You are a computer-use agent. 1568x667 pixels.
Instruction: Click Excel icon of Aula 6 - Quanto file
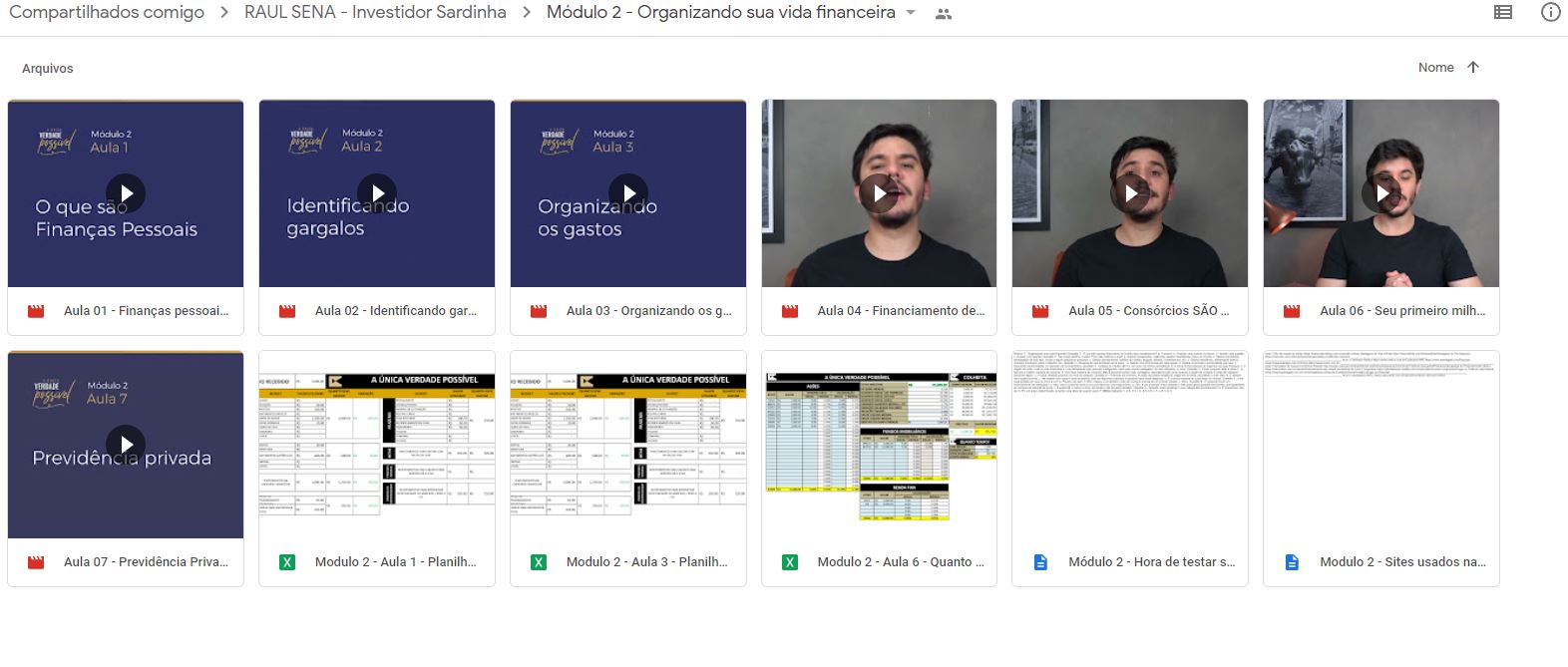click(790, 562)
